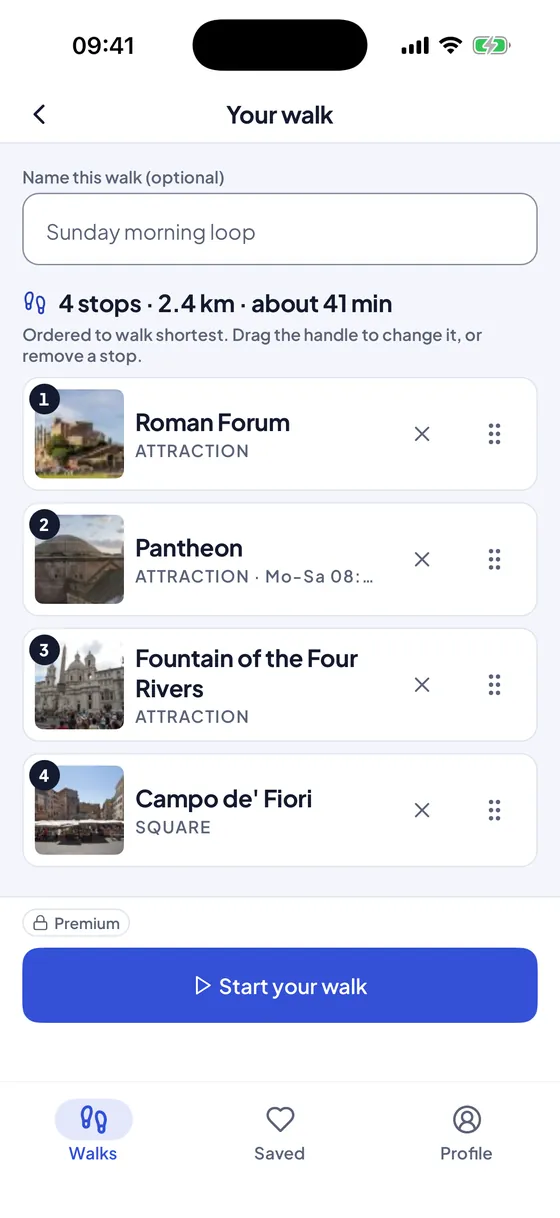The height and width of the screenshot is (1218, 560).
Task: Focus the walk name input field
Action: pos(280,229)
